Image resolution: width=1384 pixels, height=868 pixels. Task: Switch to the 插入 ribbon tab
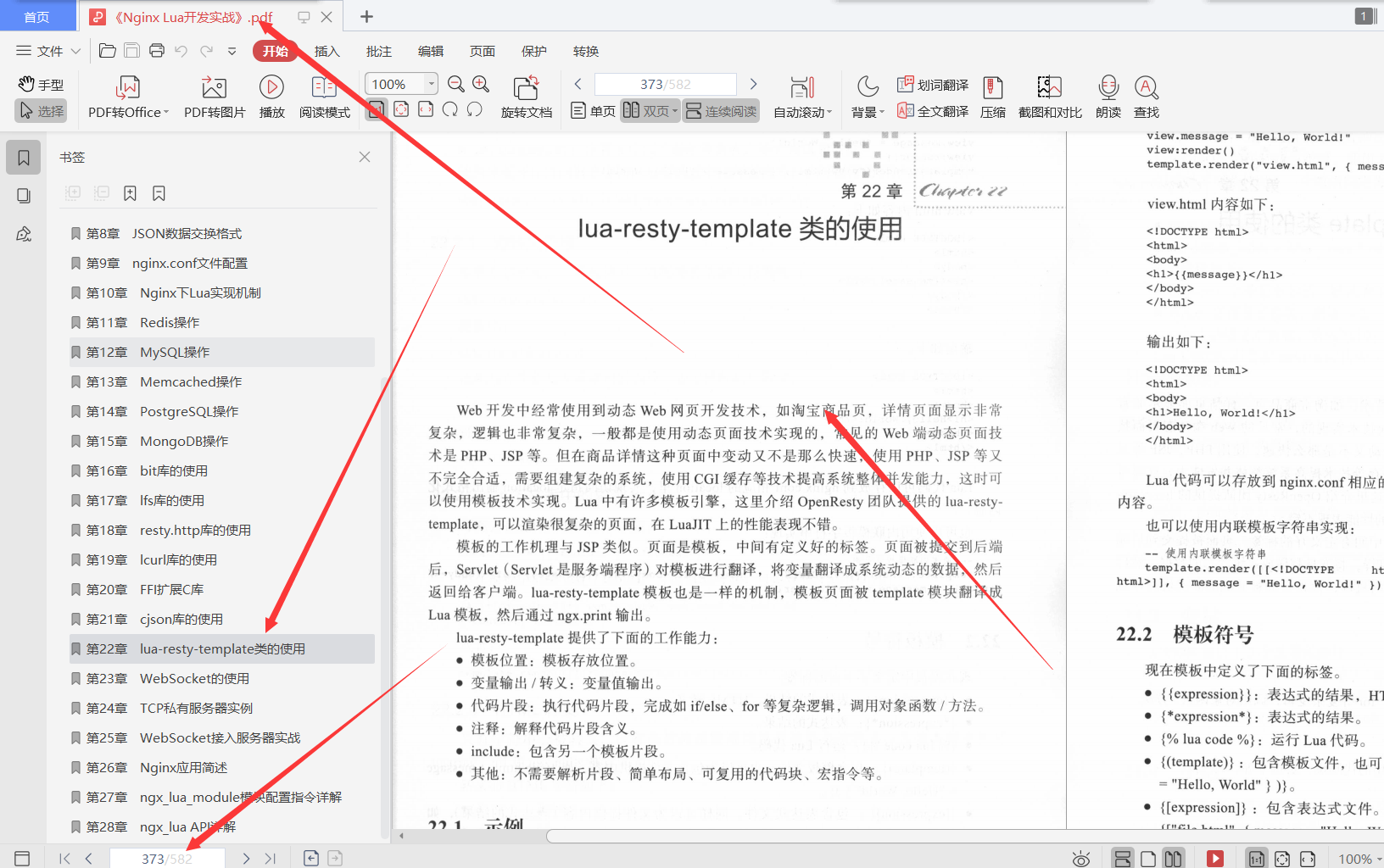coord(326,51)
